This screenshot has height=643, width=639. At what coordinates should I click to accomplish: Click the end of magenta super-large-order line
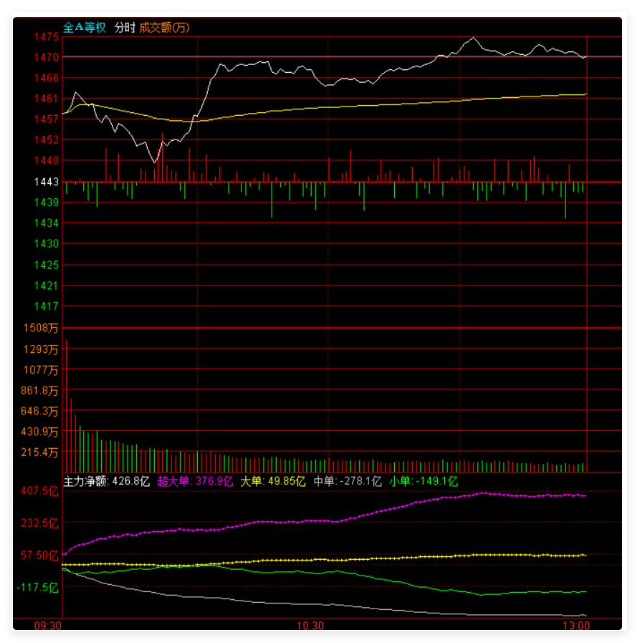point(584,496)
